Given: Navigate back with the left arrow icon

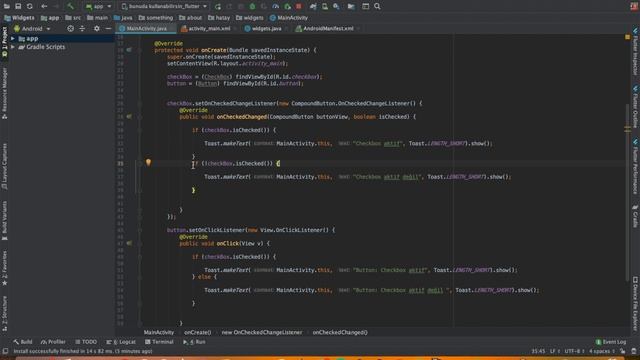Looking at the screenshot, I should point(44,6).
